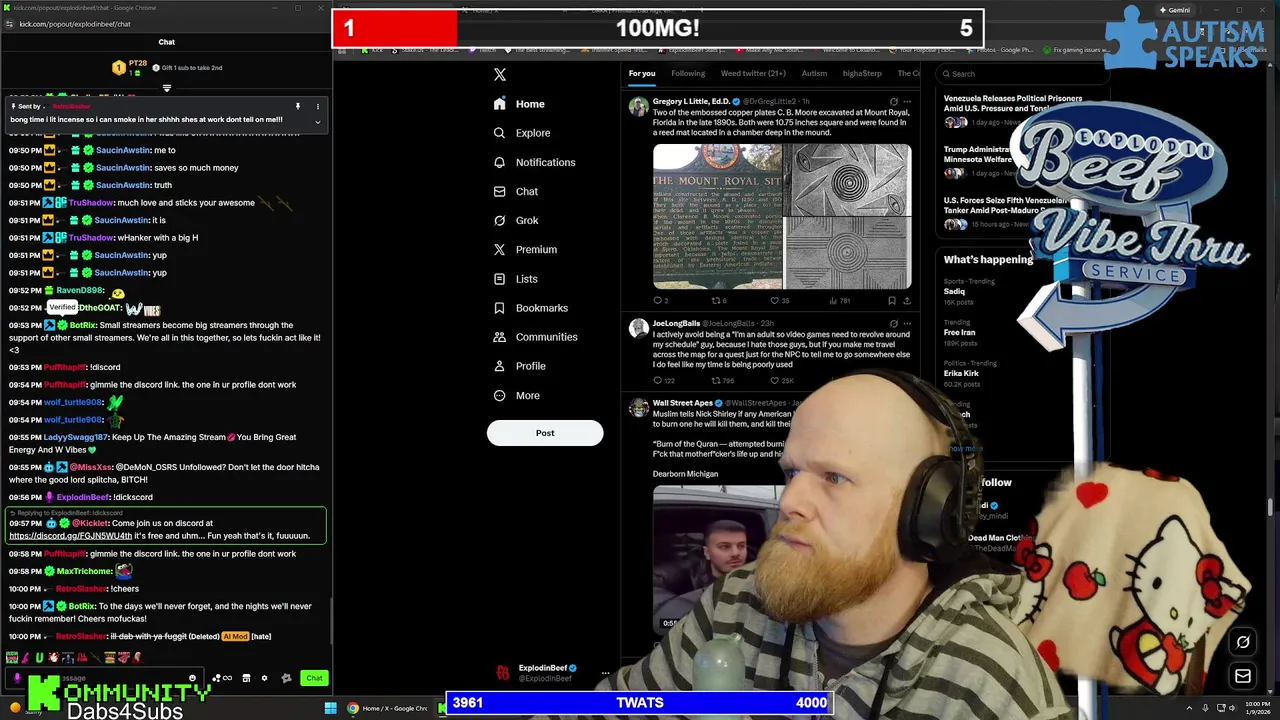Click the Windows Start button
Image resolution: width=1280 pixels, height=720 pixels.
coord(331,708)
